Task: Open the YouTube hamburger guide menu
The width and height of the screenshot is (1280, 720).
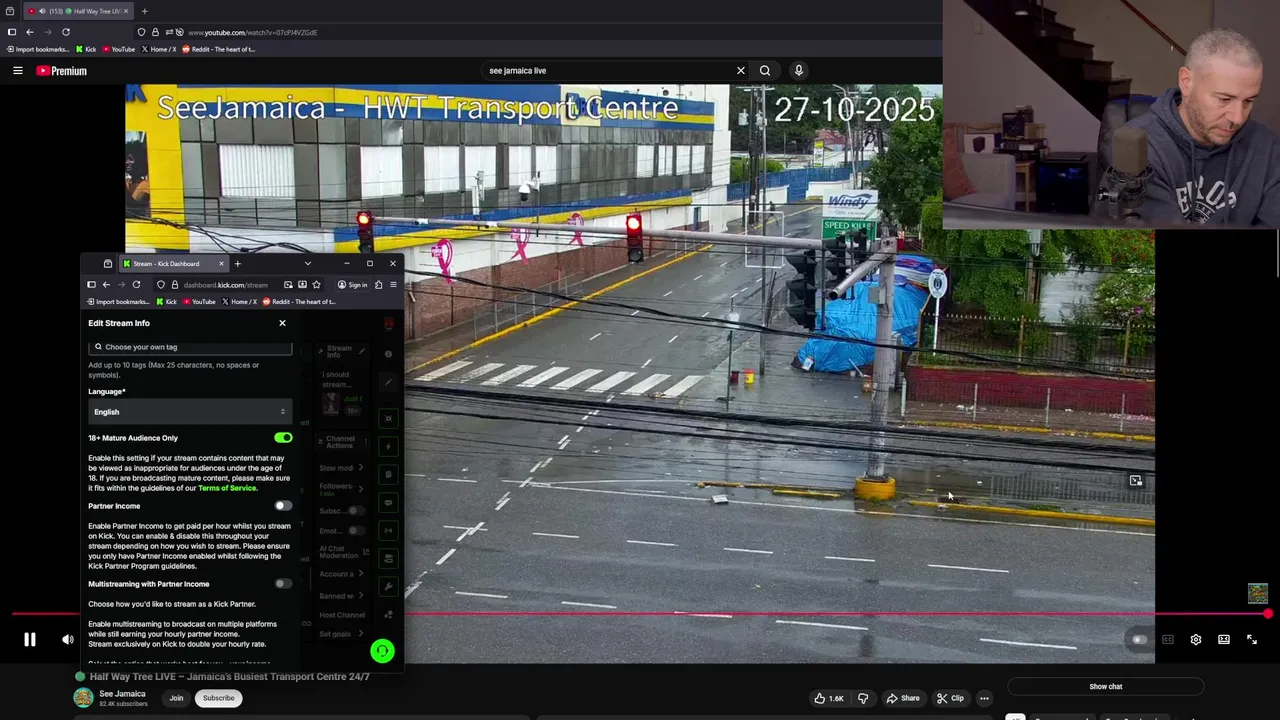Action: coord(17,71)
